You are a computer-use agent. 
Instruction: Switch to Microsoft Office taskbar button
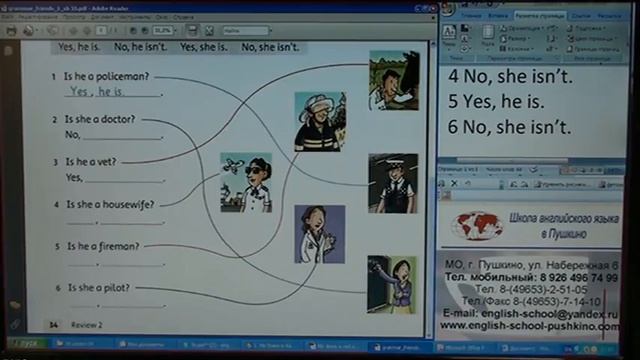(x=466, y=348)
